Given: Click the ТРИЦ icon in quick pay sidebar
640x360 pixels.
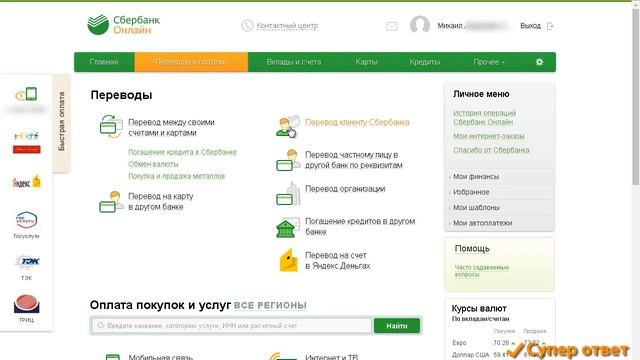Looking at the screenshot, I should click(x=27, y=304).
